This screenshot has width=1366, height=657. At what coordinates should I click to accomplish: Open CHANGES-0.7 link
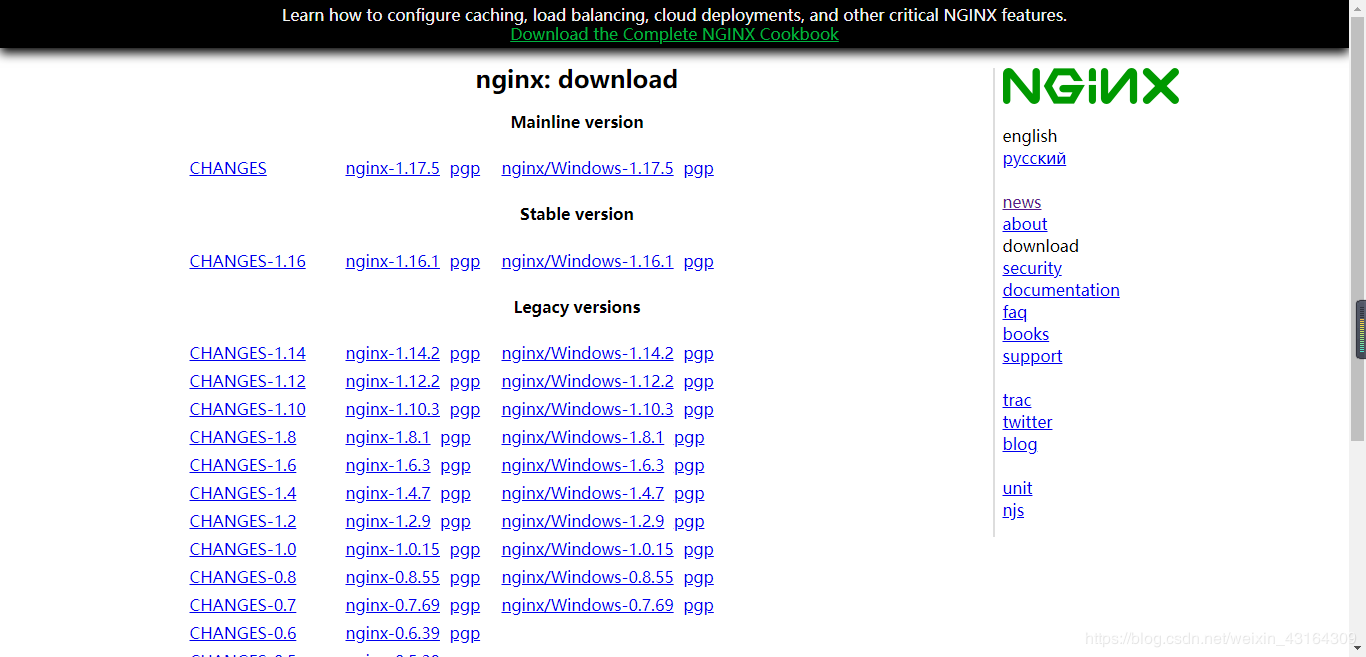click(x=243, y=605)
